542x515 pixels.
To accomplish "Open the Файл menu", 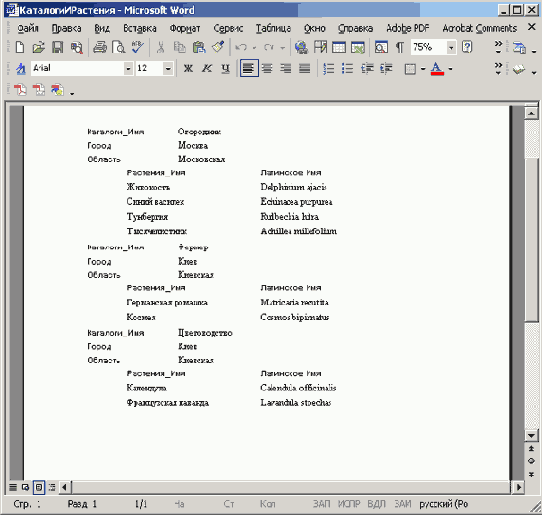I will point(28,28).
